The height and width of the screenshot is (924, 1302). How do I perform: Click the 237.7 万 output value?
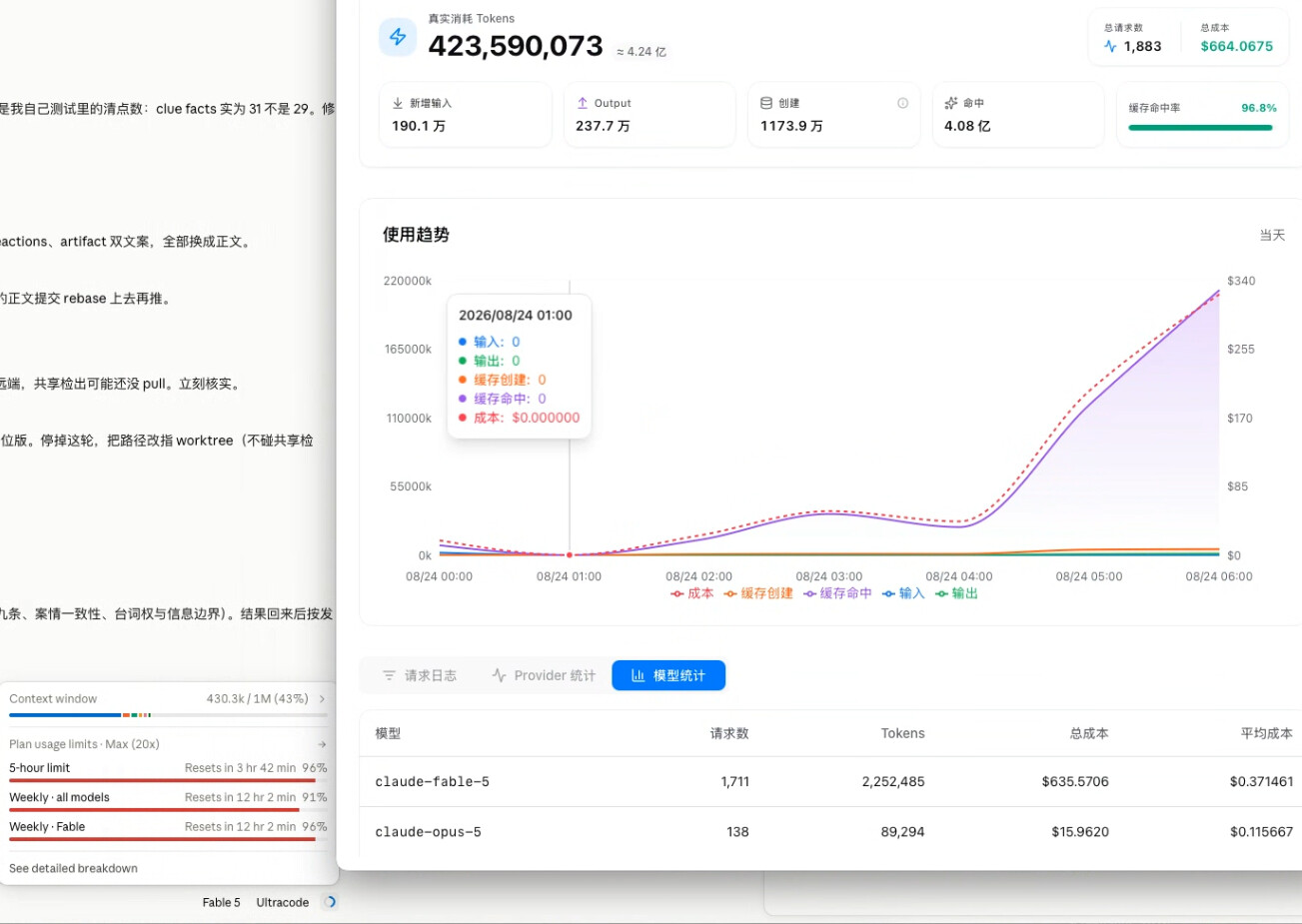click(x=603, y=126)
